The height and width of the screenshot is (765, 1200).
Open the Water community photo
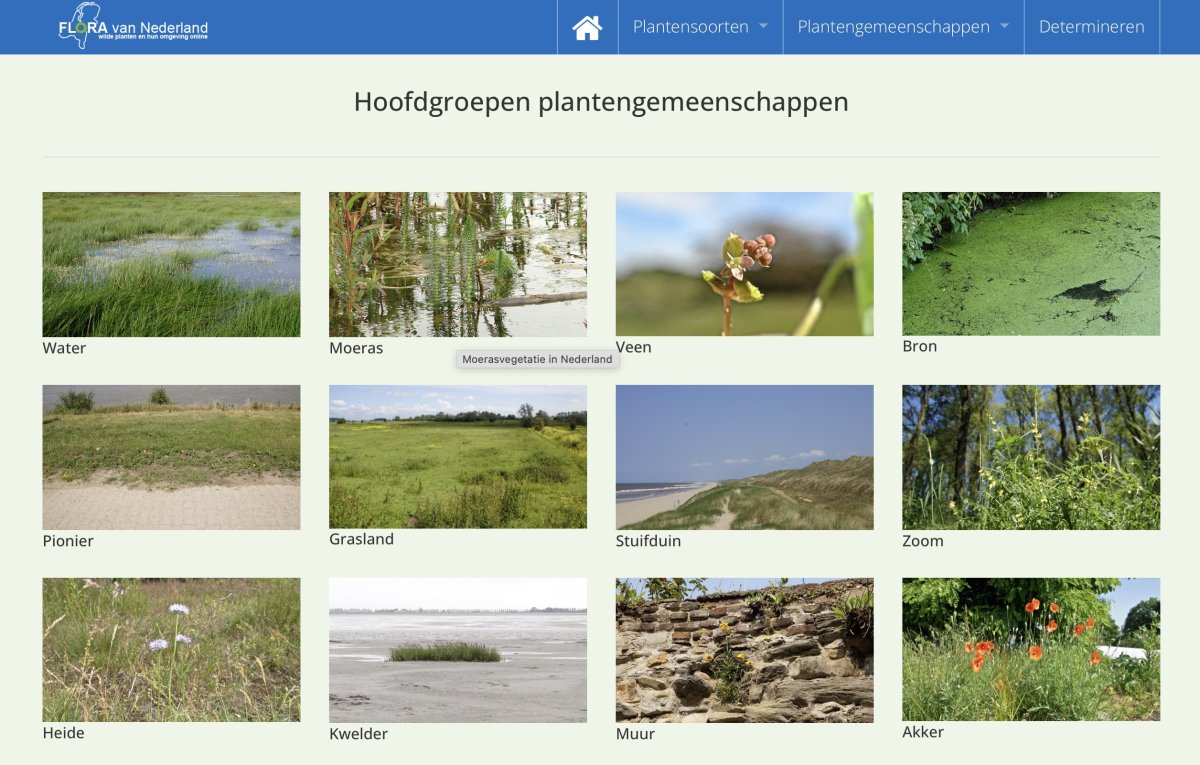coord(171,264)
